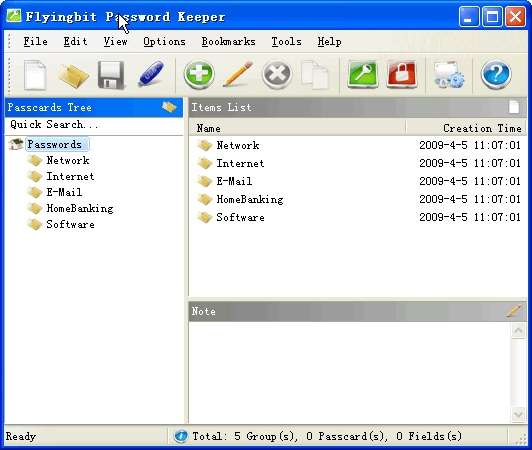Screen dimensions: 532x450
Task: Click the green key password icon
Action: click(363, 74)
